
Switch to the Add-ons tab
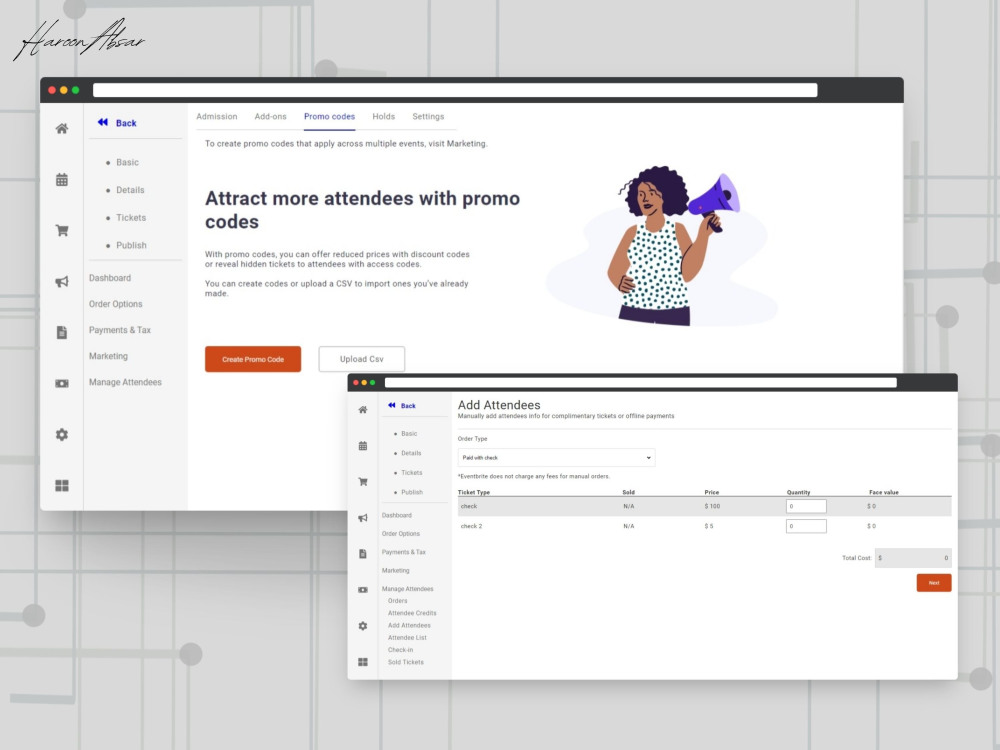pos(270,117)
